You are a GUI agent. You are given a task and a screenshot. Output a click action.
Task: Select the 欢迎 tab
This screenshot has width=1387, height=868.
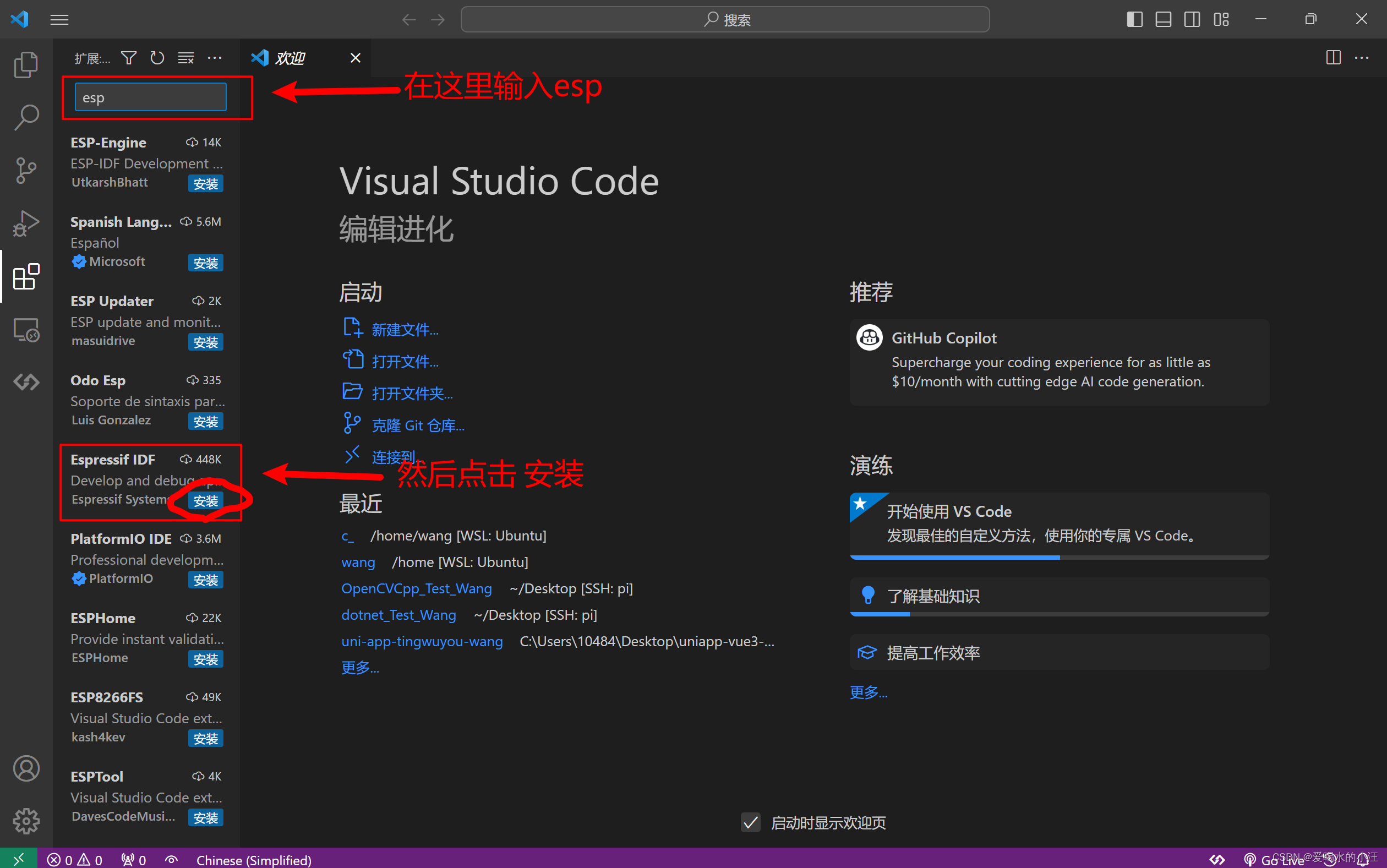pyautogui.click(x=290, y=57)
